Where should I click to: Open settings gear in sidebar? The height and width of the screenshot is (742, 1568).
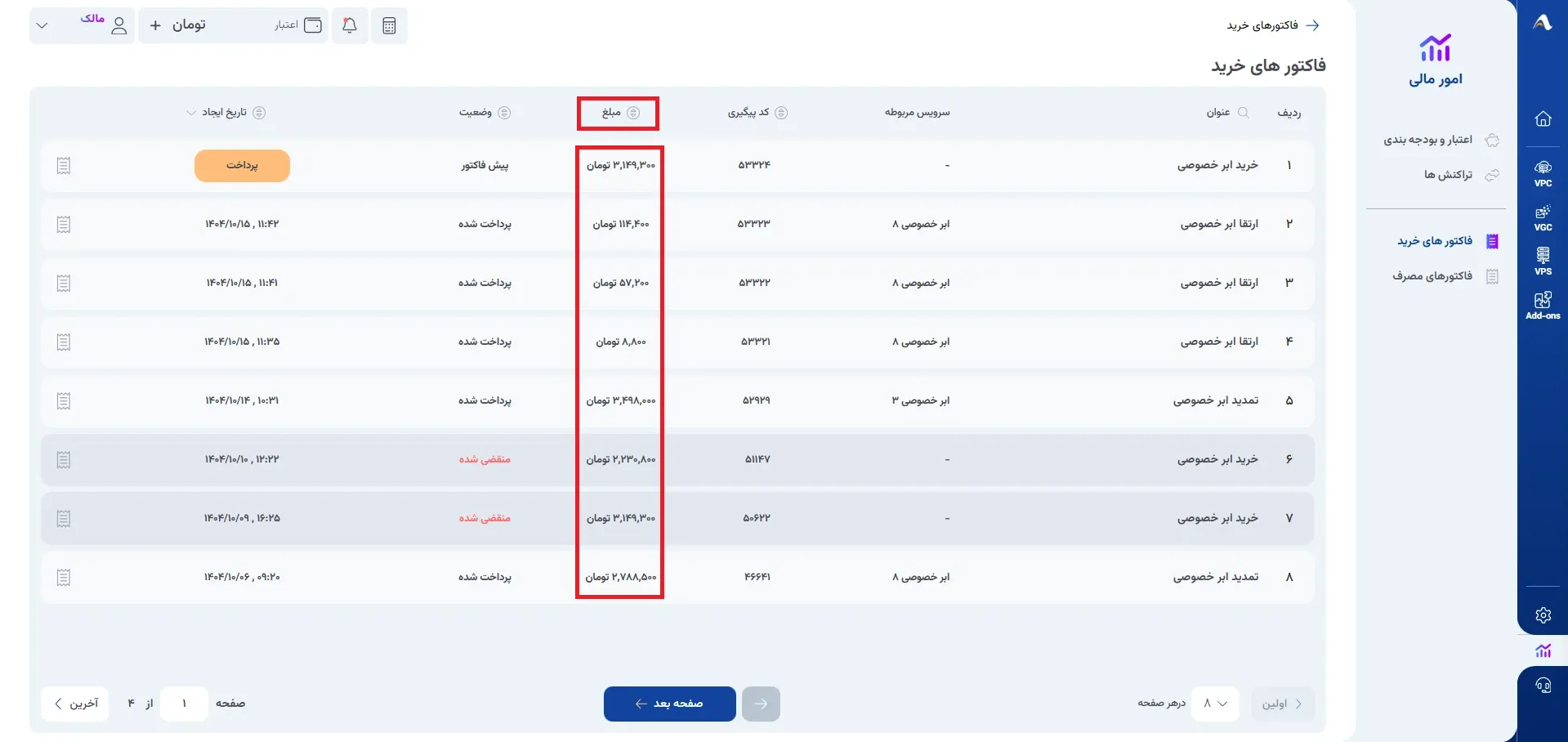1543,615
